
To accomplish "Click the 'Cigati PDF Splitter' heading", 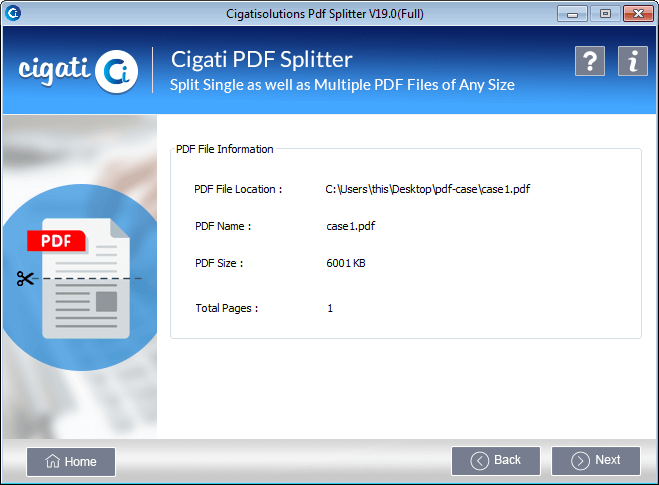I will [261, 59].
